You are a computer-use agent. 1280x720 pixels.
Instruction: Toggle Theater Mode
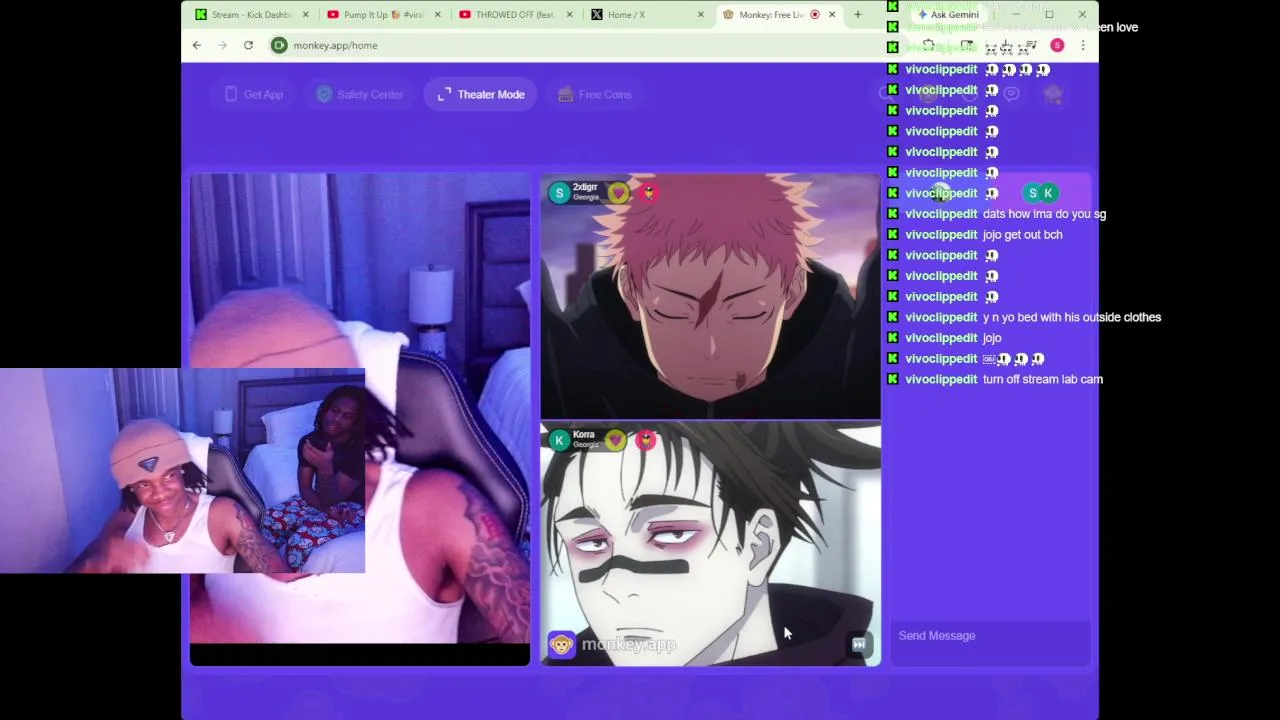(481, 94)
